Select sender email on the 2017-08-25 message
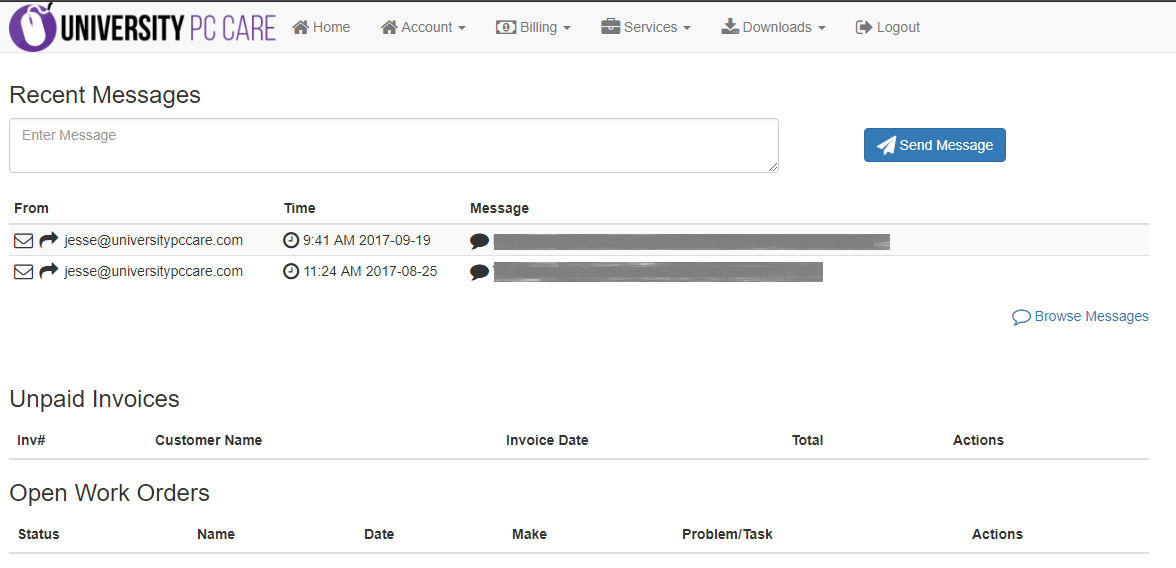This screenshot has width=1176, height=568. click(x=154, y=271)
